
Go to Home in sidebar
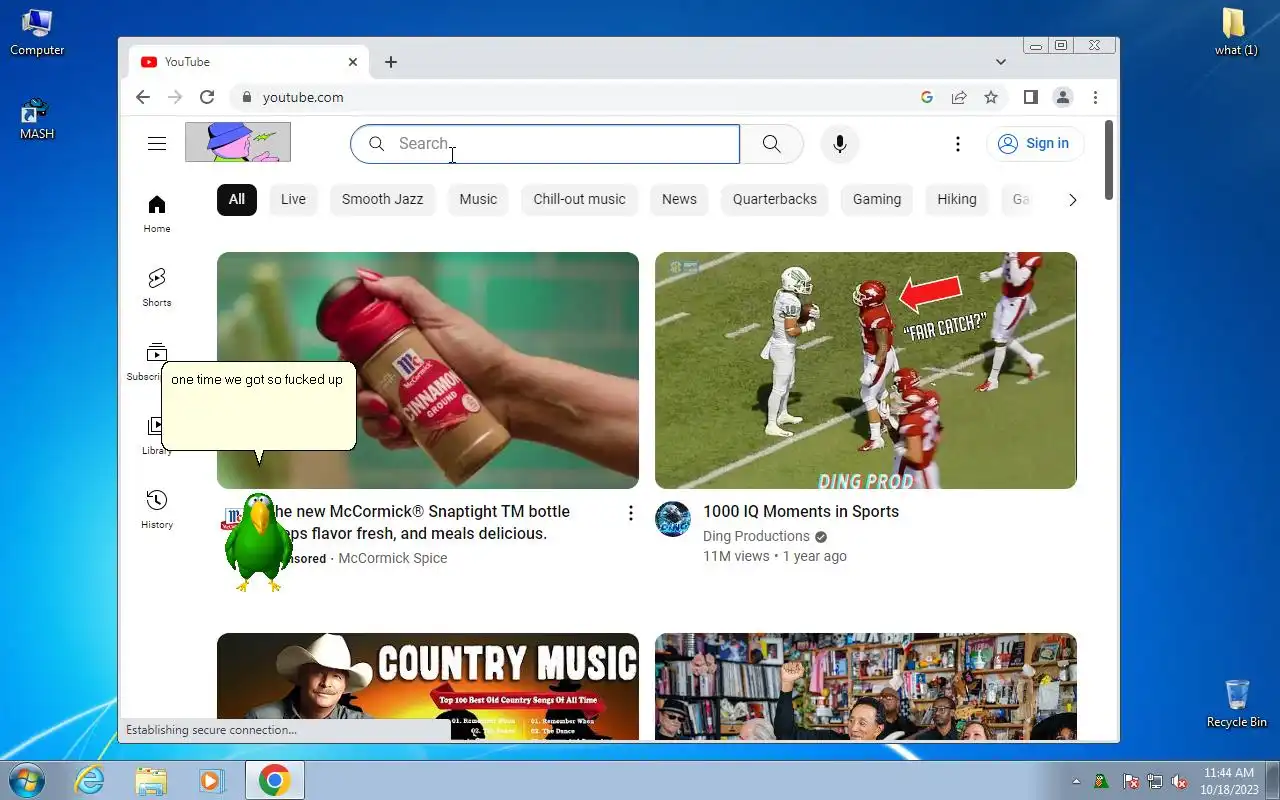pos(157,214)
